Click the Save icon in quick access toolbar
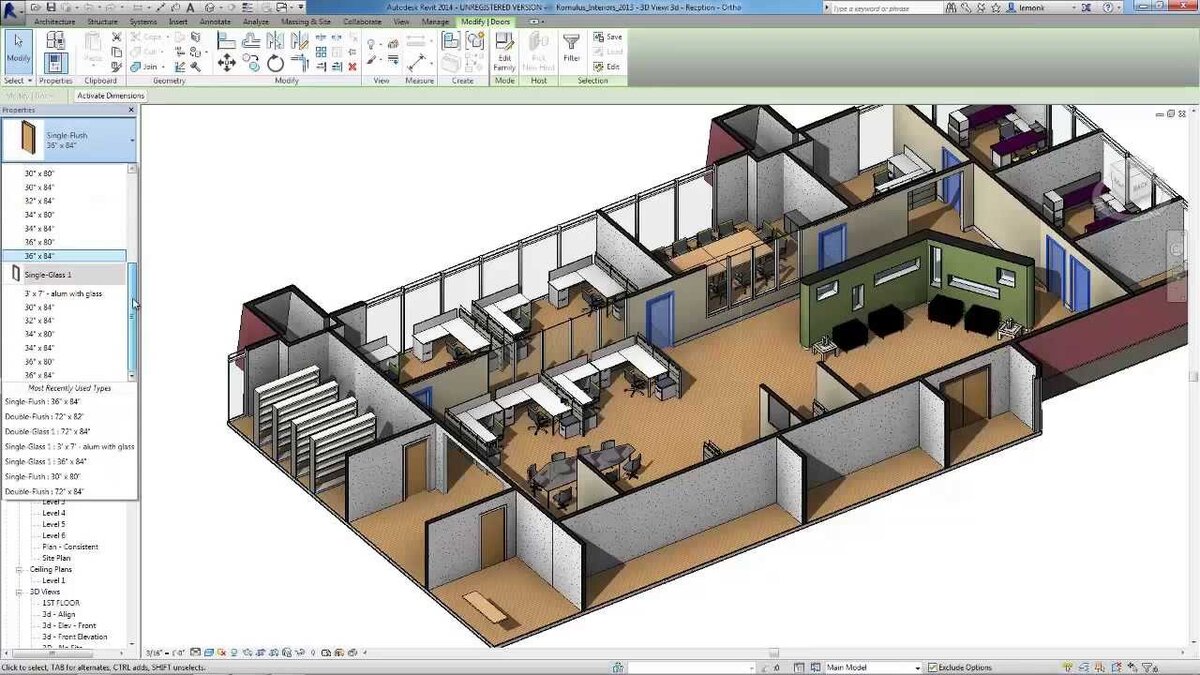This screenshot has width=1200, height=675. tap(51, 6)
